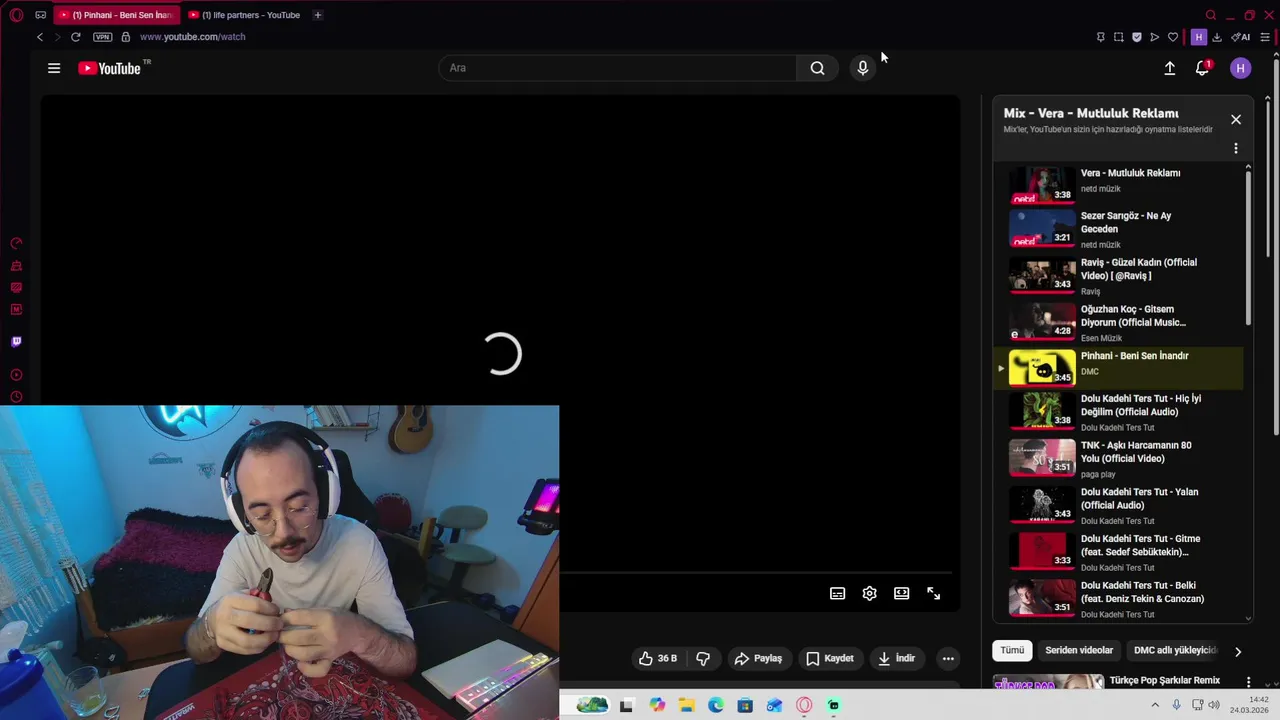1280x720 pixels.
Task: Open the Opera GX main menu
Action: click(16, 15)
